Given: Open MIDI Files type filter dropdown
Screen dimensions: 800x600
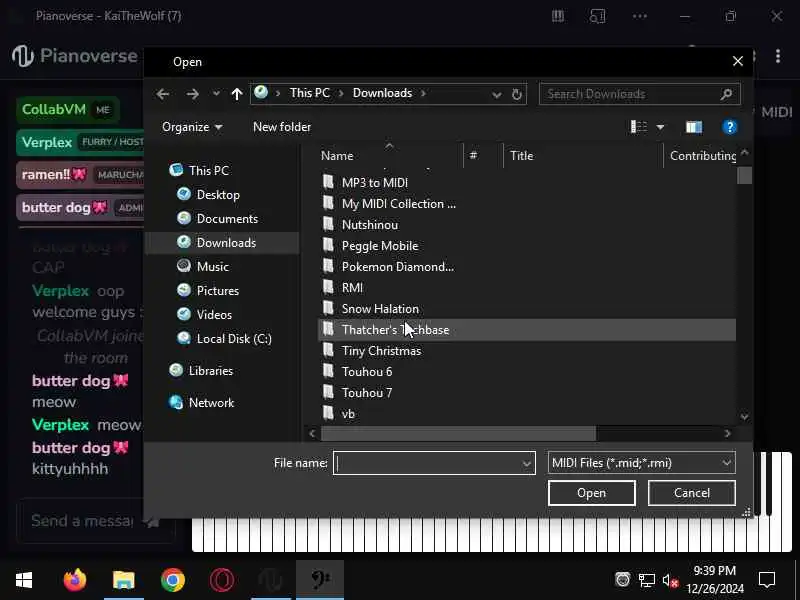Looking at the screenshot, I should (641, 463).
